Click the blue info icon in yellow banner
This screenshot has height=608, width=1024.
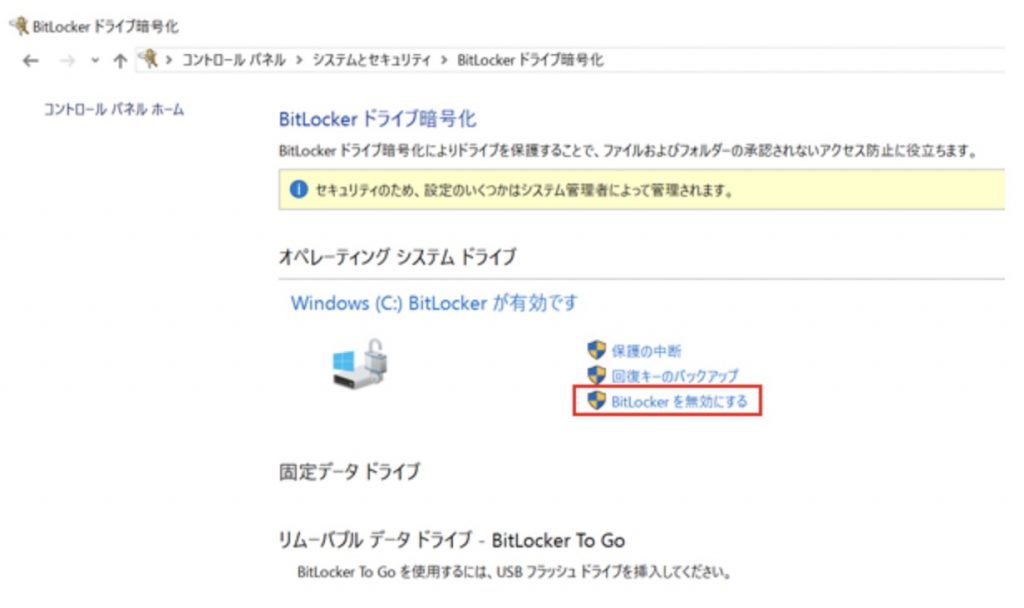[x=298, y=189]
